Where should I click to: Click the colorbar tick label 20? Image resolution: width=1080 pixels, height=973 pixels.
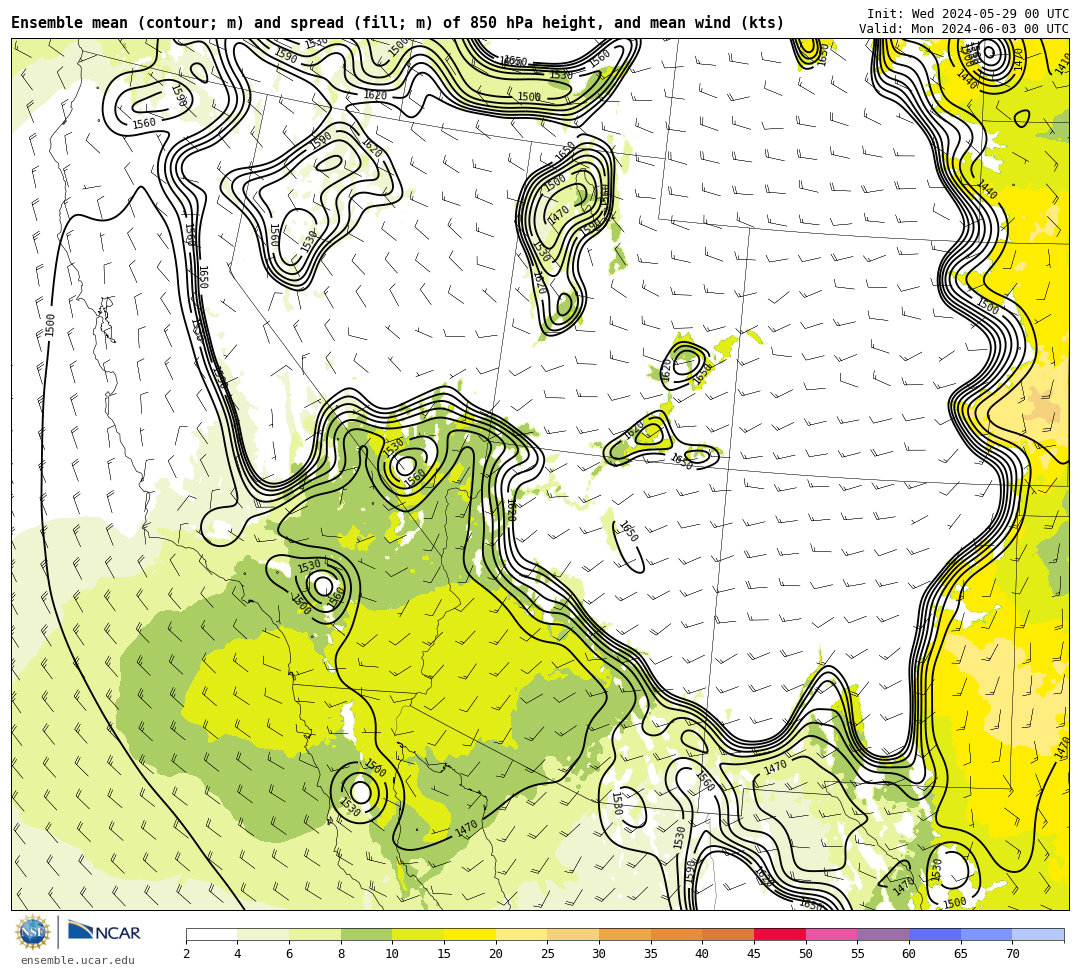pos(496,954)
